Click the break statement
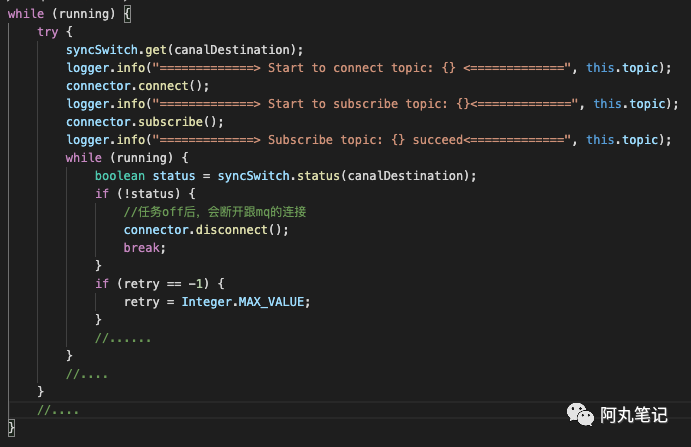 click(145, 248)
